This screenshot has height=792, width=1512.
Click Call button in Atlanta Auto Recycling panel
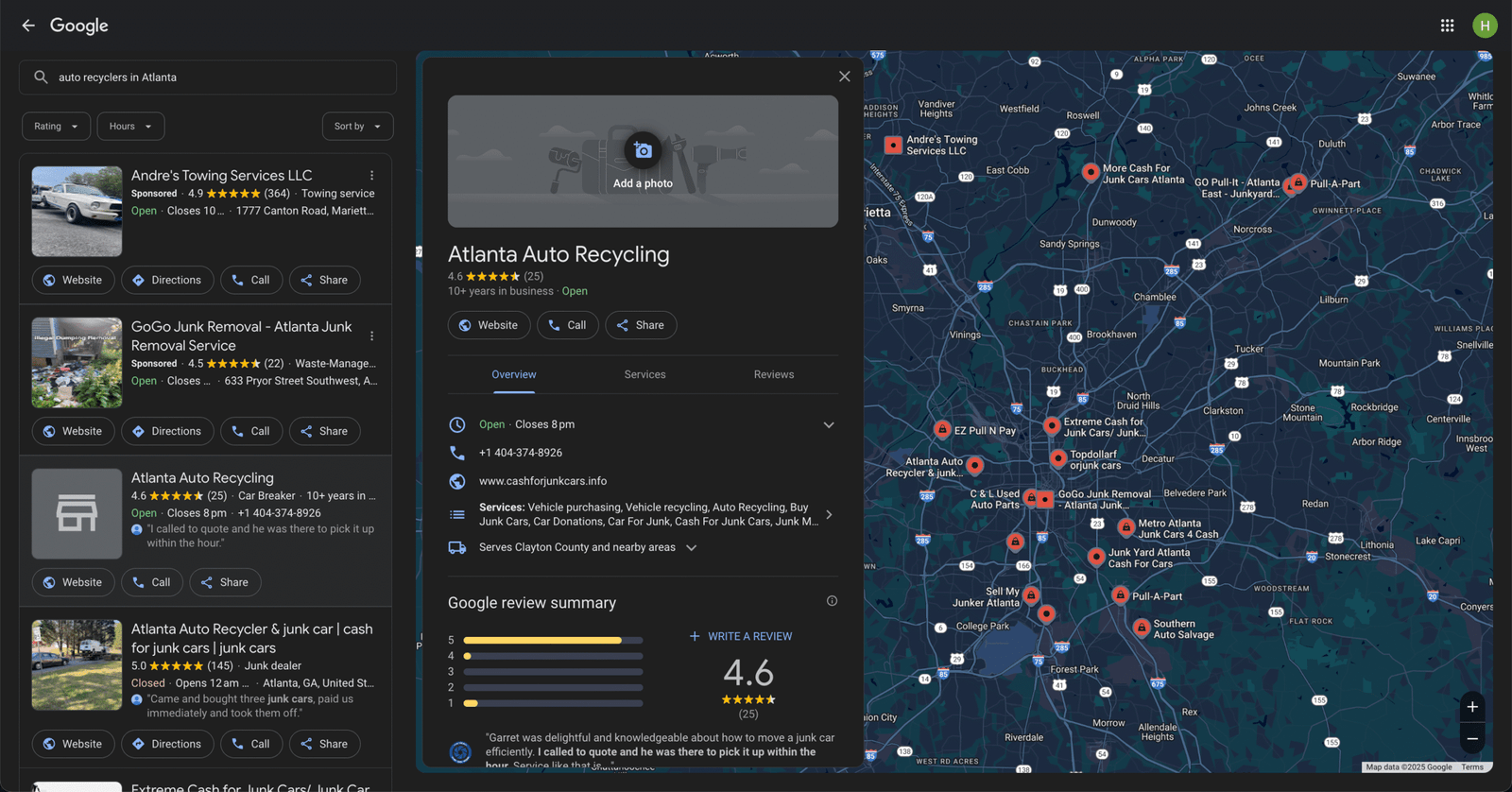567,325
